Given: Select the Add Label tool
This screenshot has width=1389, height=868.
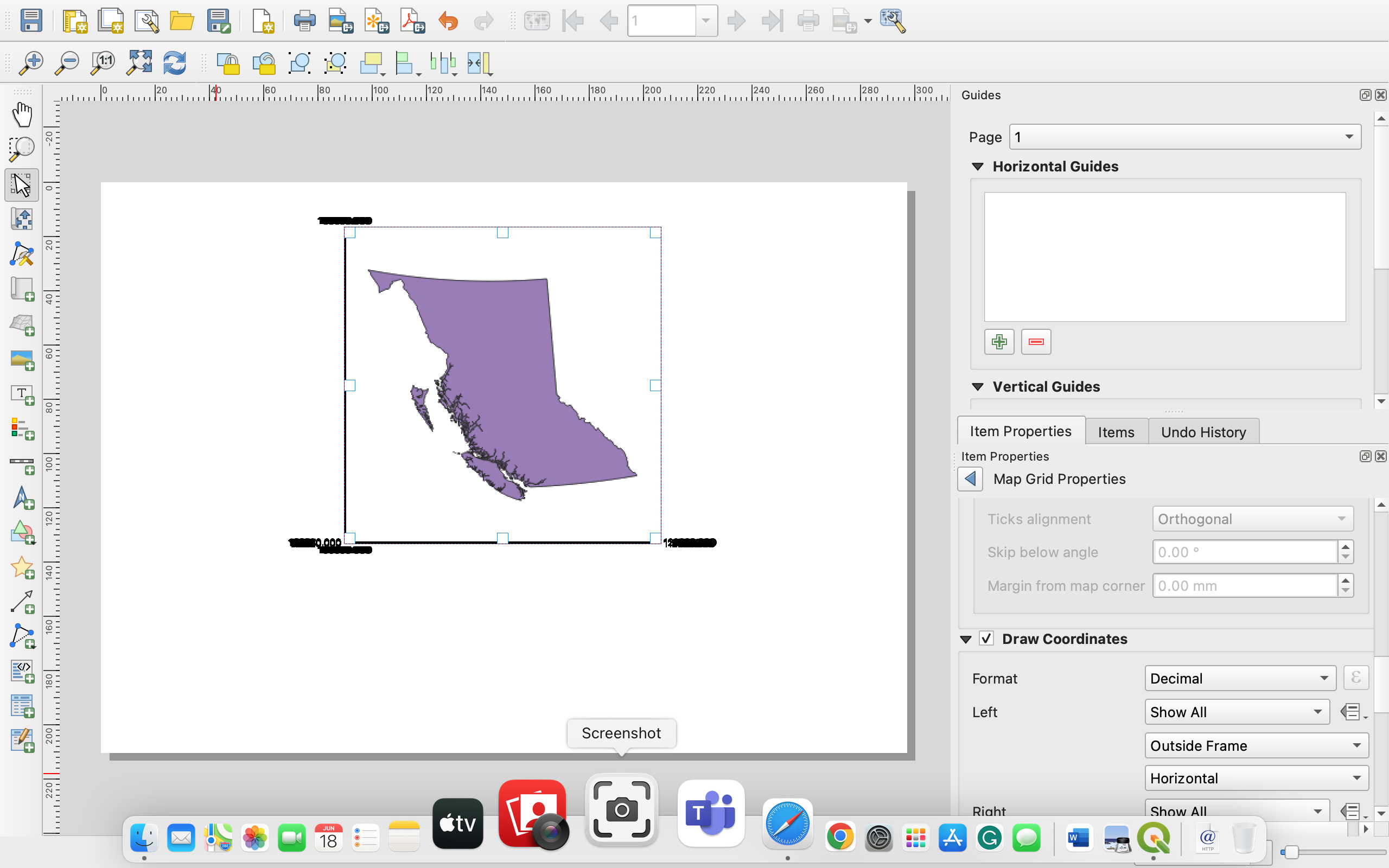Looking at the screenshot, I should coord(22,394).
